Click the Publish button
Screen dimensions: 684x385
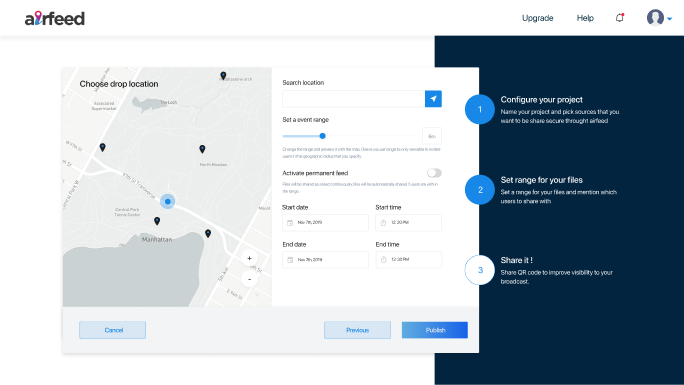coord(435,330)
